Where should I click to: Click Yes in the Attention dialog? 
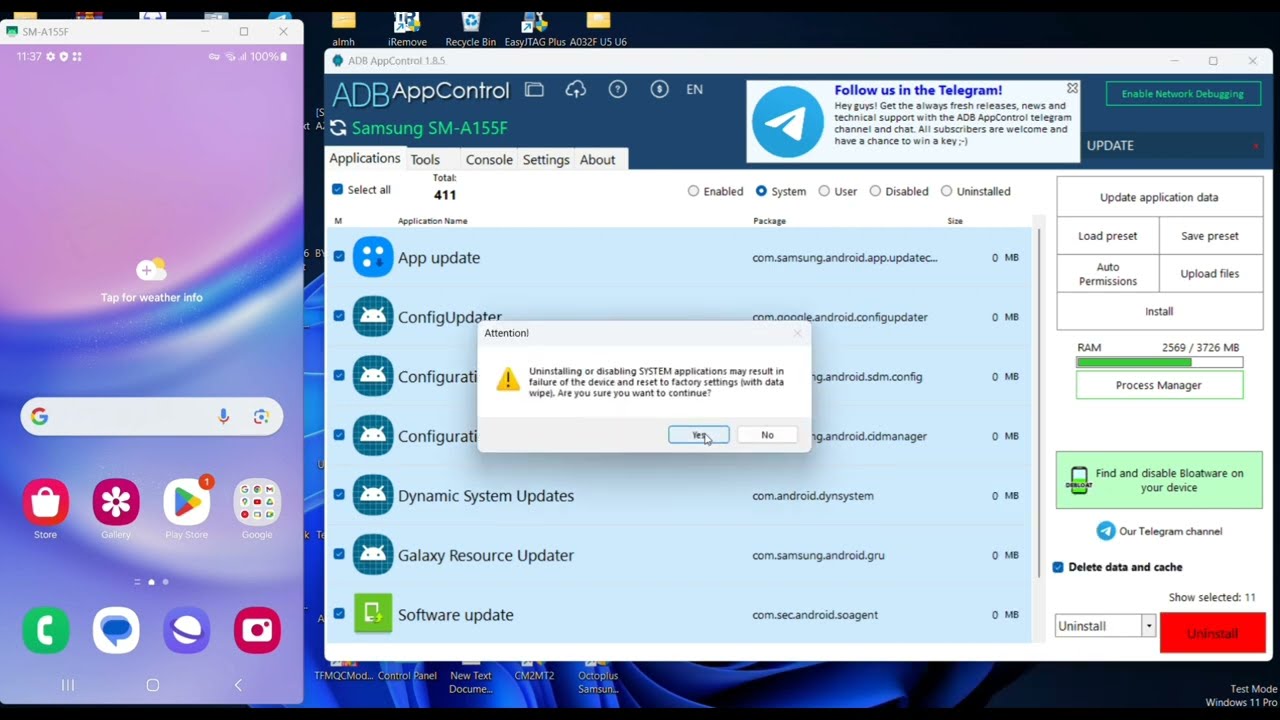click(698, 435)
